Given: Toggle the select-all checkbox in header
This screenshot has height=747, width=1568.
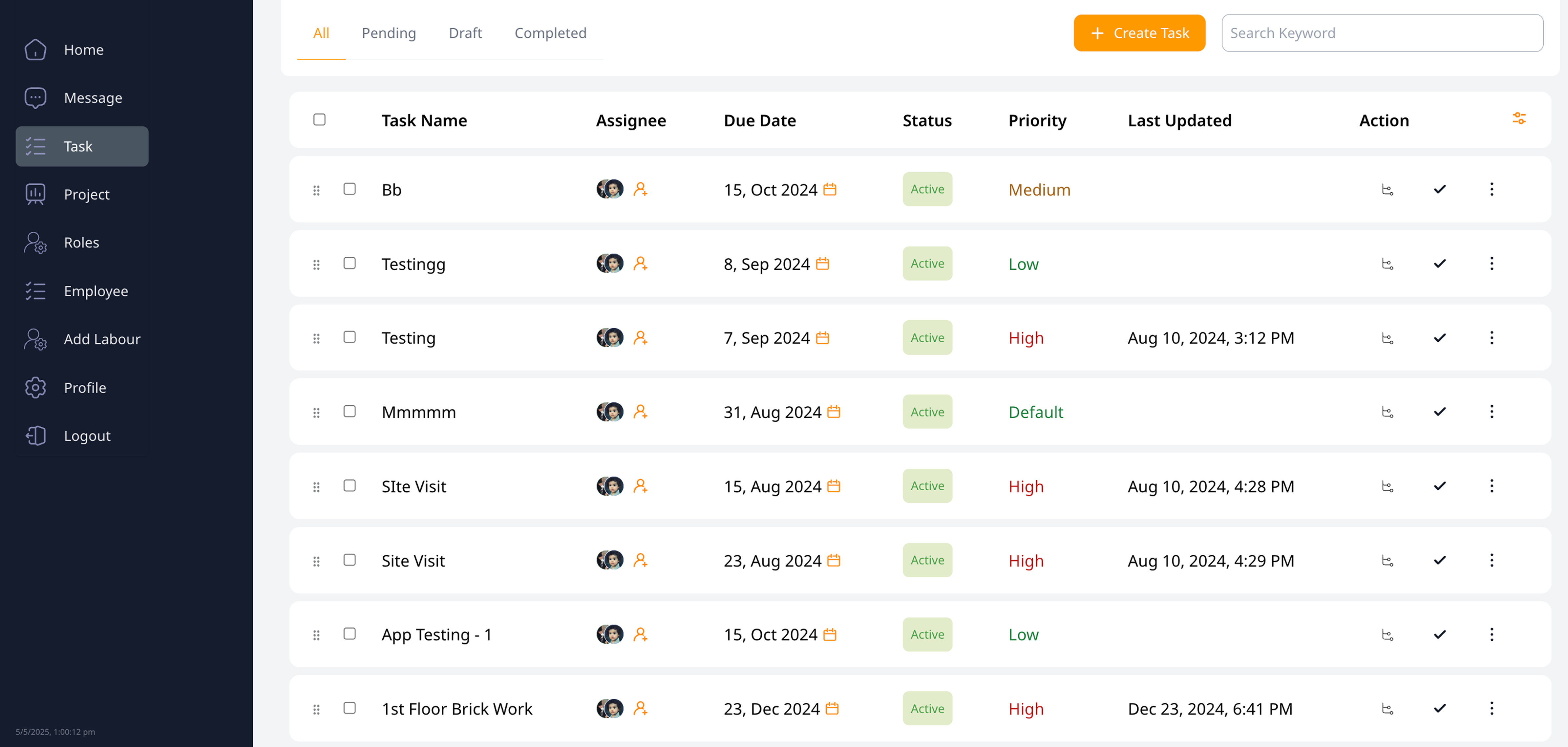Looking at the screenshot, I should point(319,119).
